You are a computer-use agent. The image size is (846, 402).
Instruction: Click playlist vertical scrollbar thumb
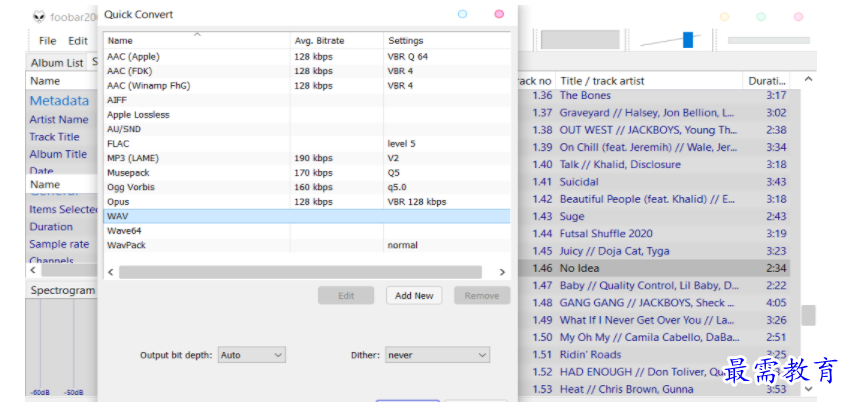(808, 315)
